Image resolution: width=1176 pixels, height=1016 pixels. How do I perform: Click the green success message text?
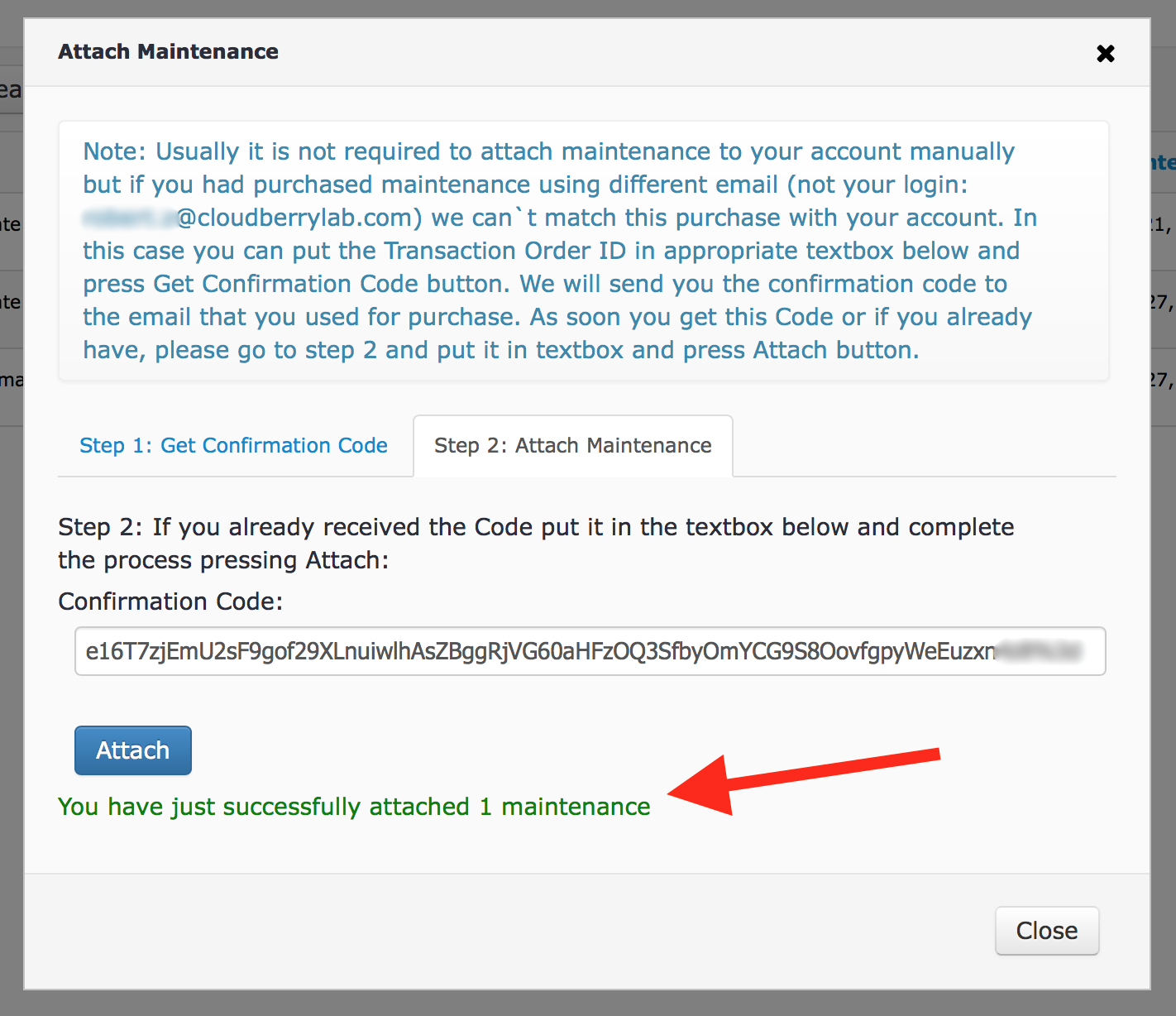pos(354,807)
